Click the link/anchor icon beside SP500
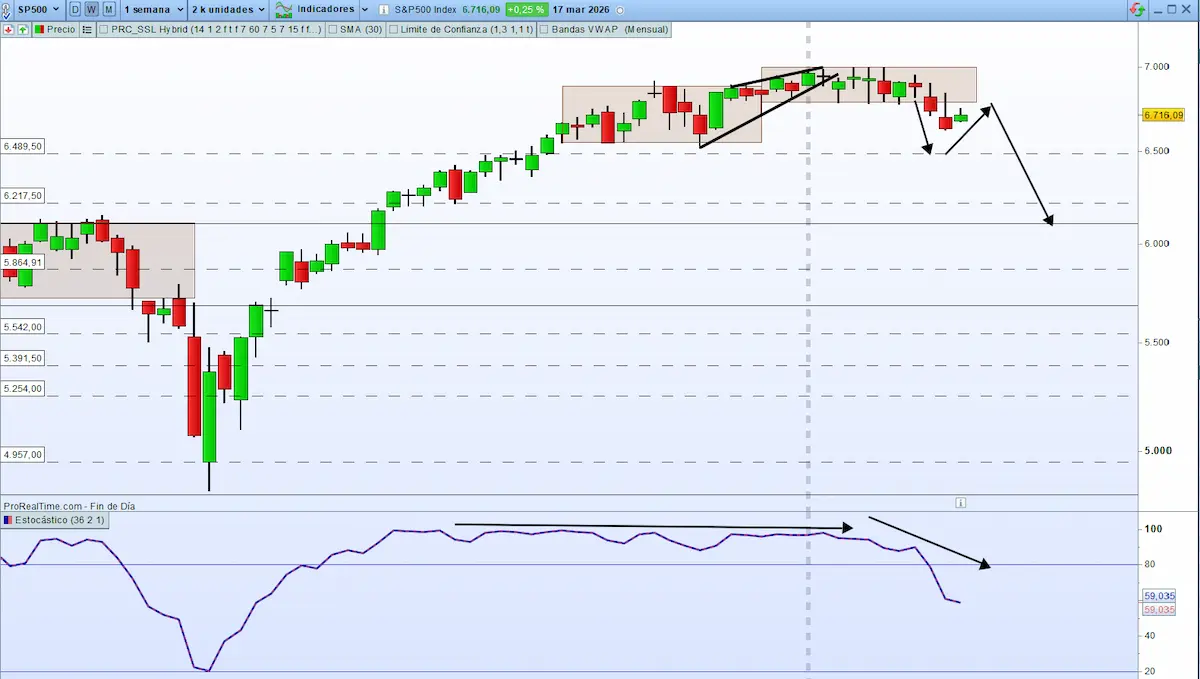Screen dimensions: 1200x679 [x=9, y=9]
